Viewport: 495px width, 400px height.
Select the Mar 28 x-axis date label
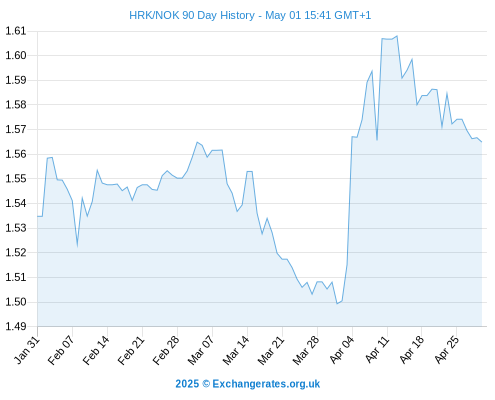[306, 350]
